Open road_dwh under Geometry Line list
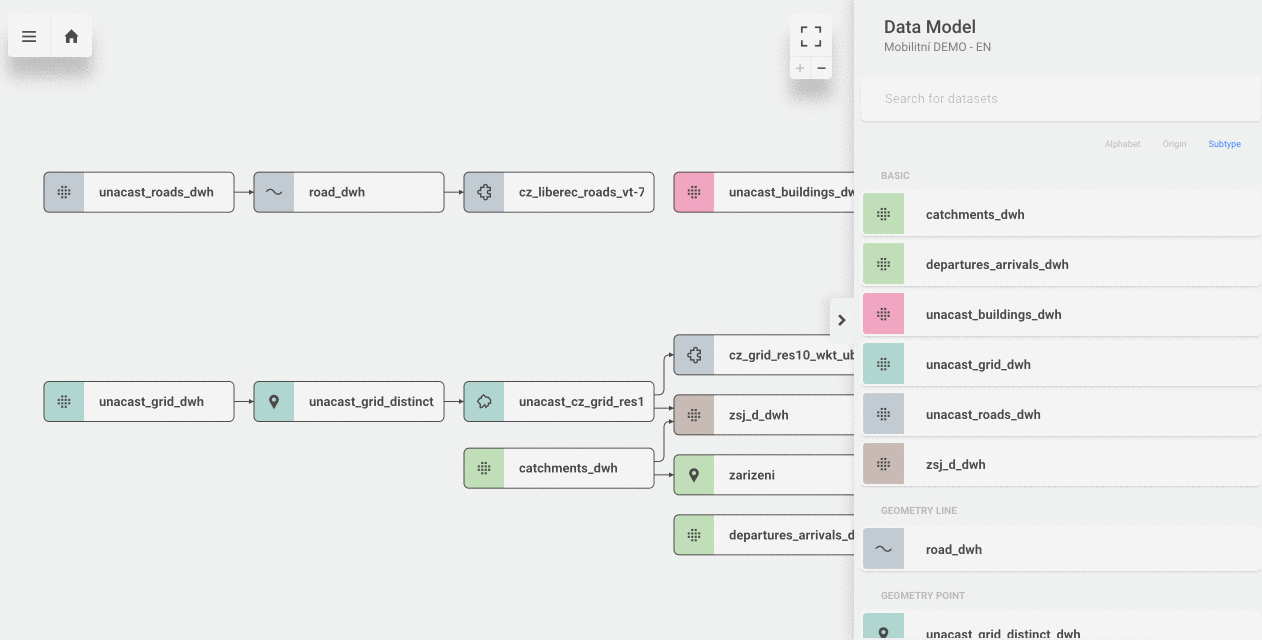1262x640 pixels. [954, 550]
